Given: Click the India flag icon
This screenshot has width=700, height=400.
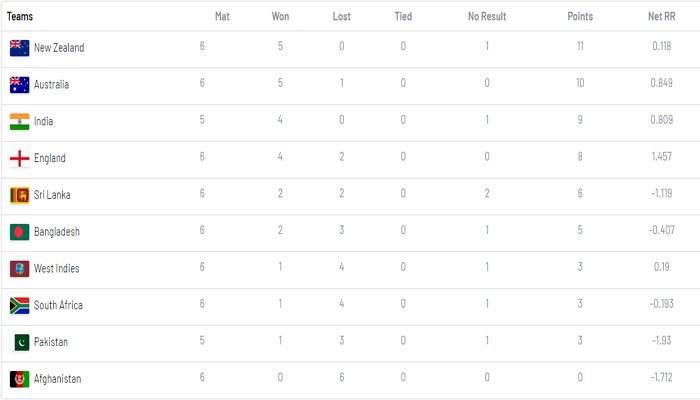Looking at the screenshot, I should click(x=19, y=122).
